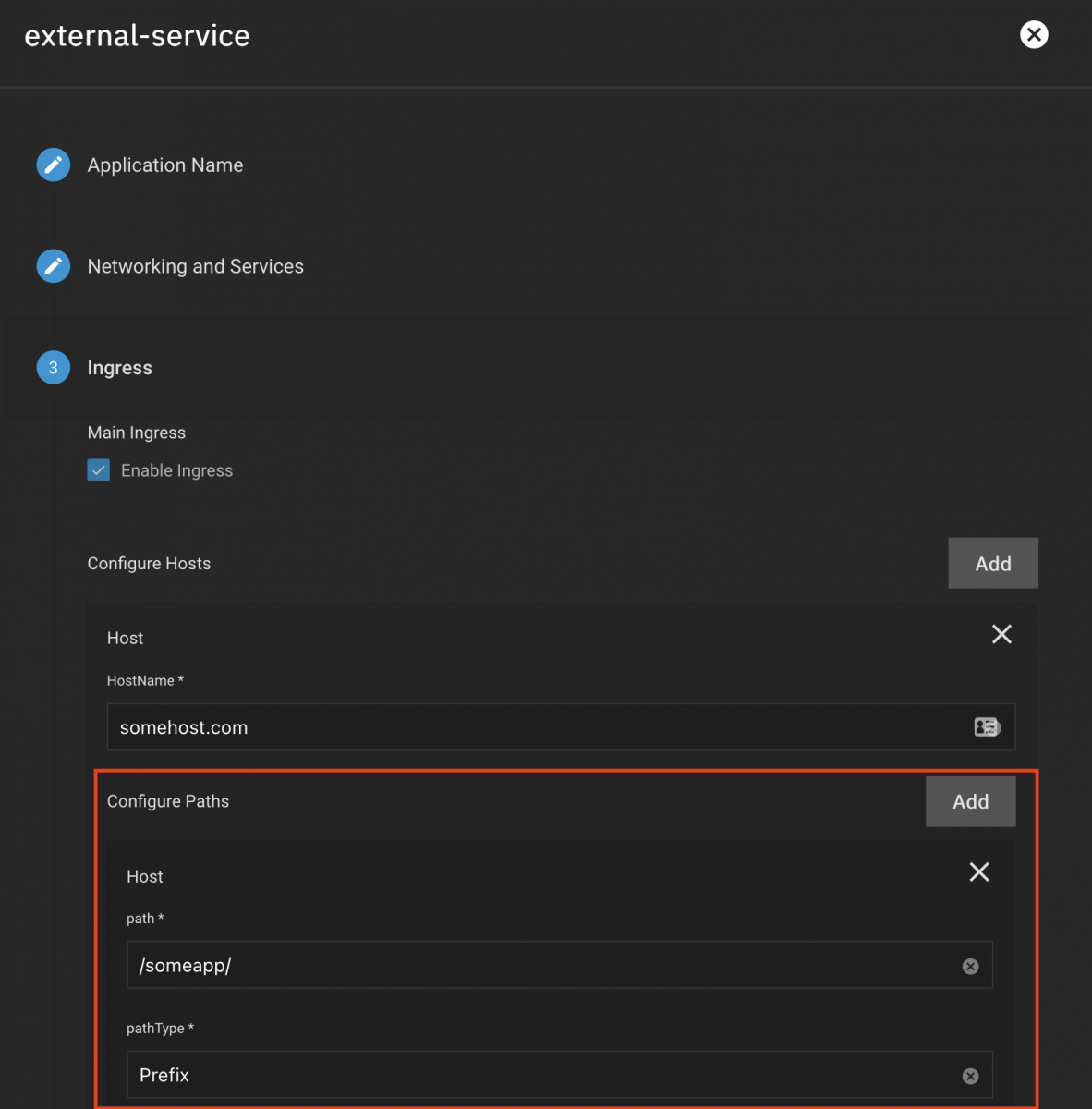Image resolution: width=1092 pixels, height=1109 pixels.
Task: Click the step 3 Ingress number circle
Action: (54, 368)
